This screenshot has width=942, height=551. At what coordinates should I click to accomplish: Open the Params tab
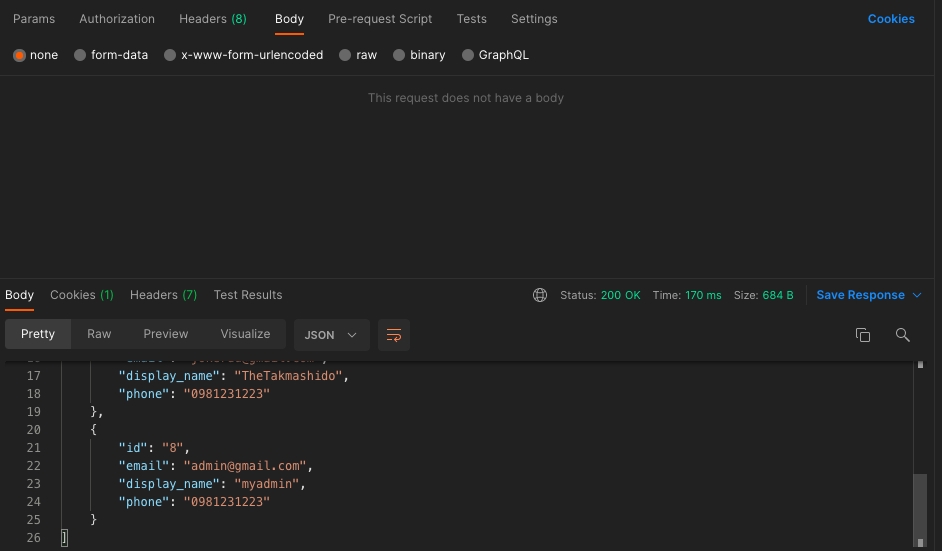[x=34, y=19]
